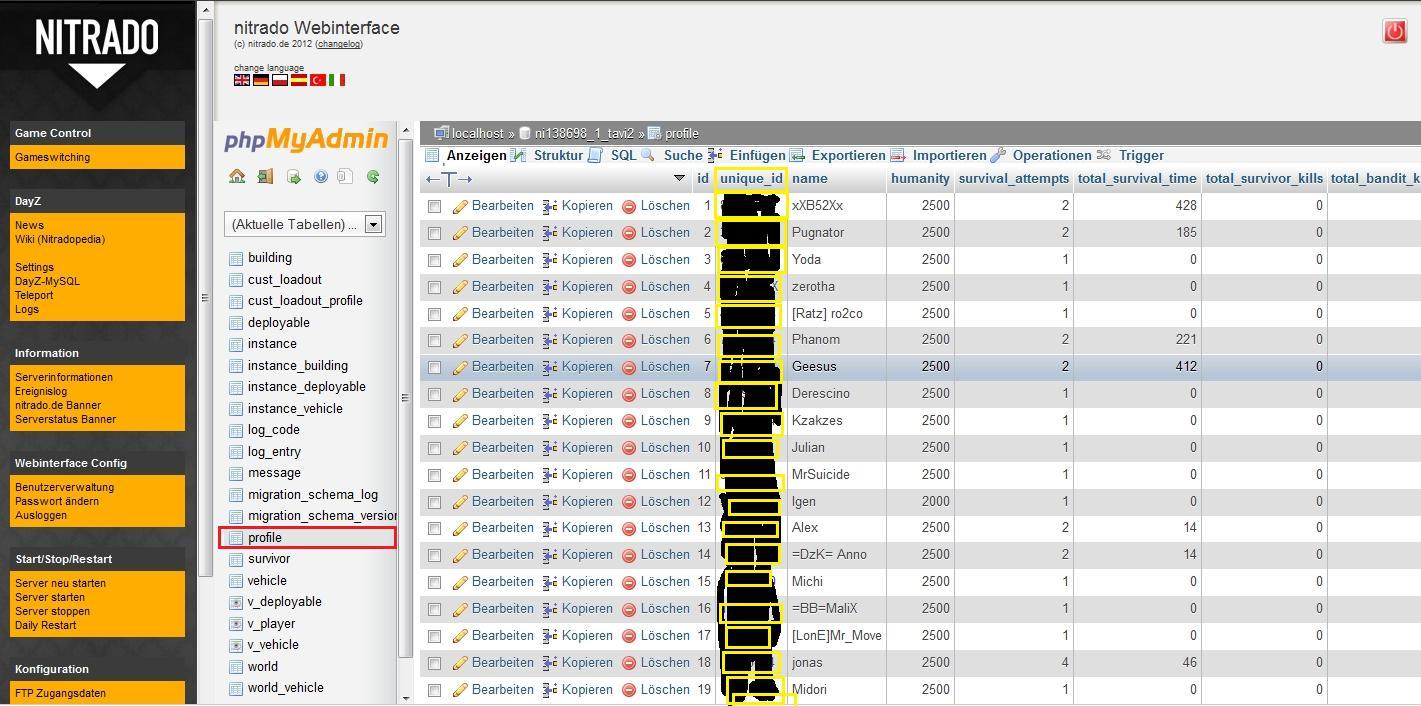Viewport: 1421px width, 706px height.
Task: Switch language using the Spanish flag
Action: [298, 80]
